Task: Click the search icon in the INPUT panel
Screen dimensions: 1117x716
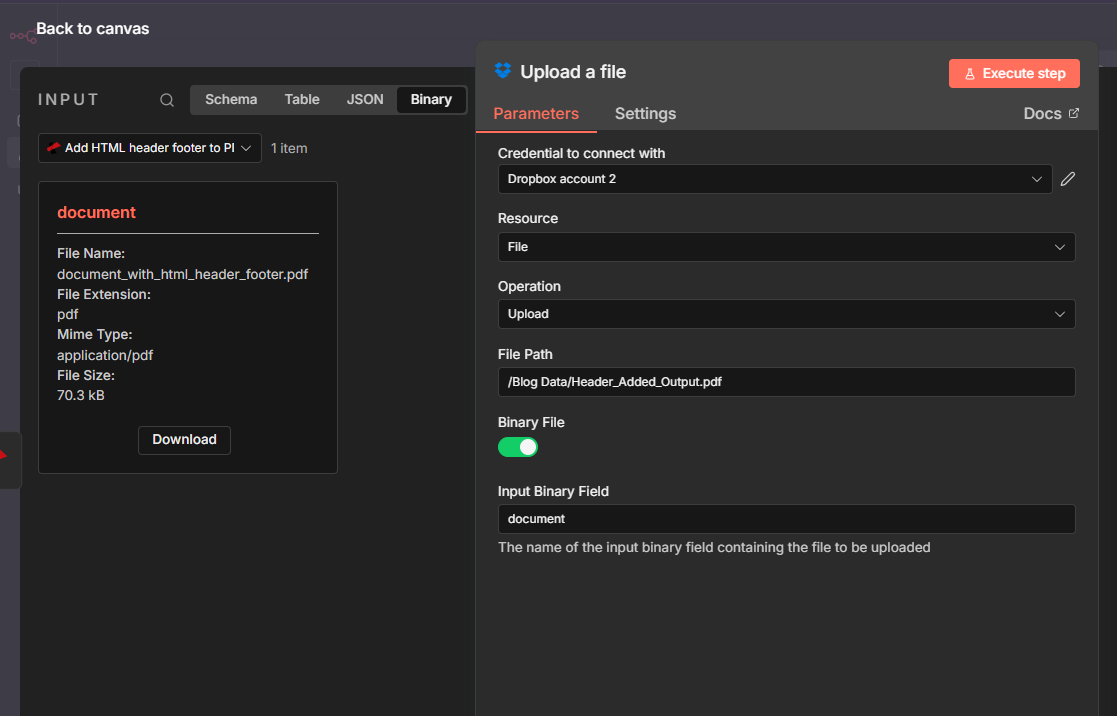Action: click(166, 100)
